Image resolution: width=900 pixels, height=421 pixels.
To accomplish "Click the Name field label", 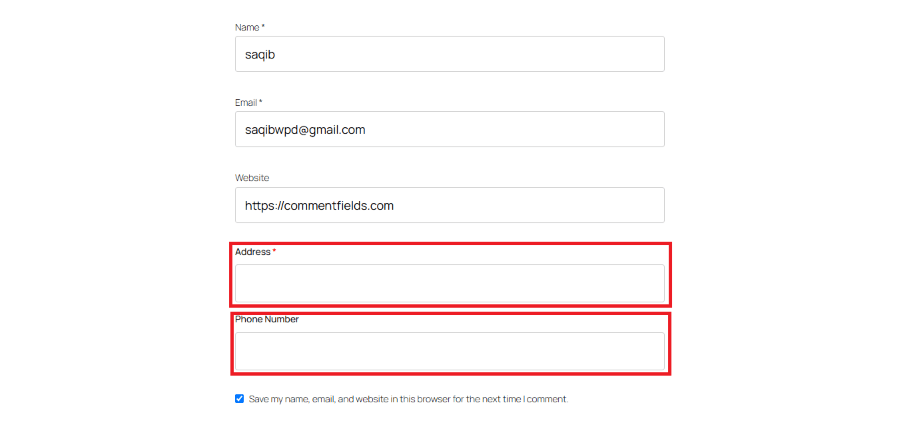I will tap(247, 27).
